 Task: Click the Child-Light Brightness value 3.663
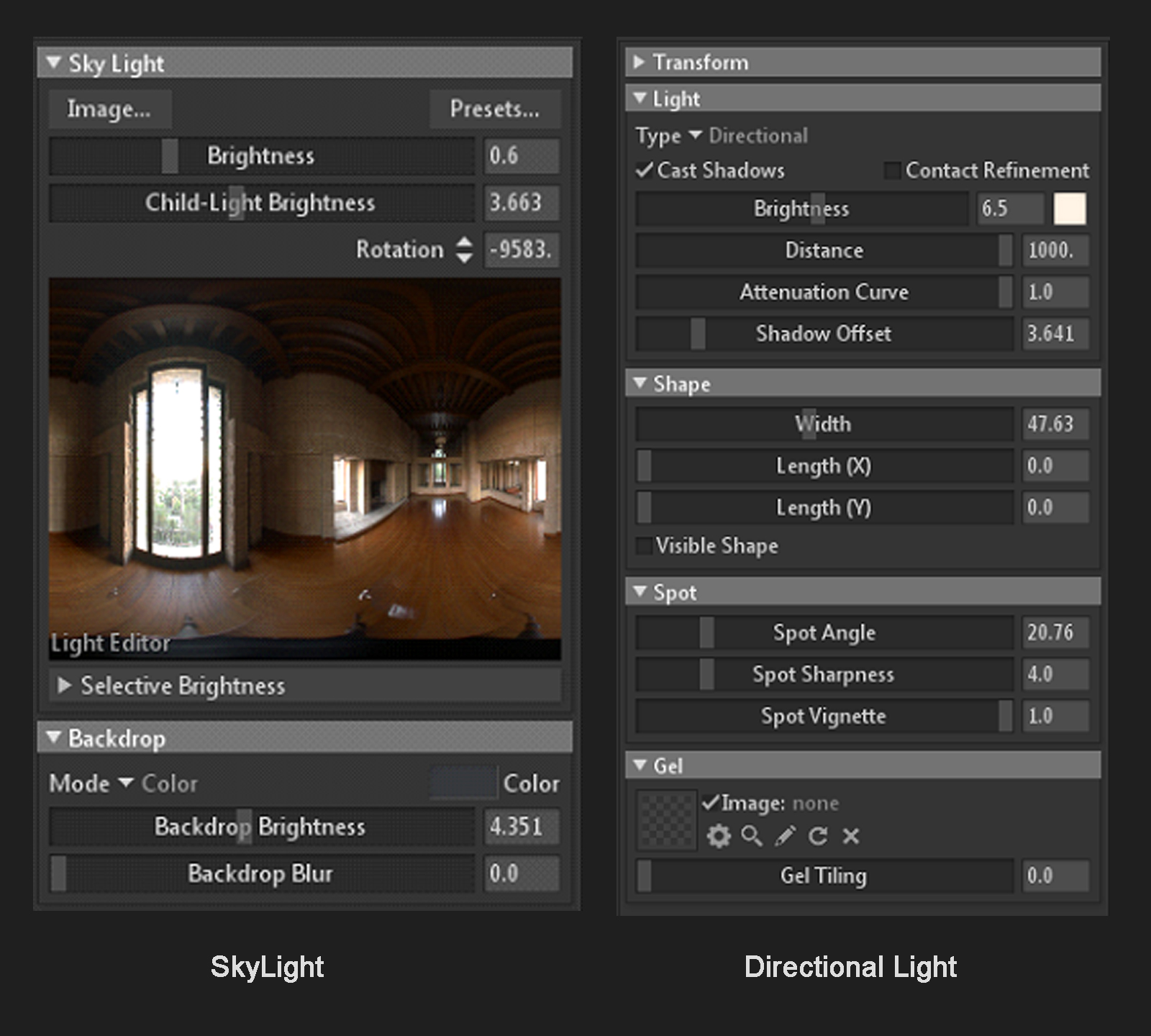coord(522,202)
